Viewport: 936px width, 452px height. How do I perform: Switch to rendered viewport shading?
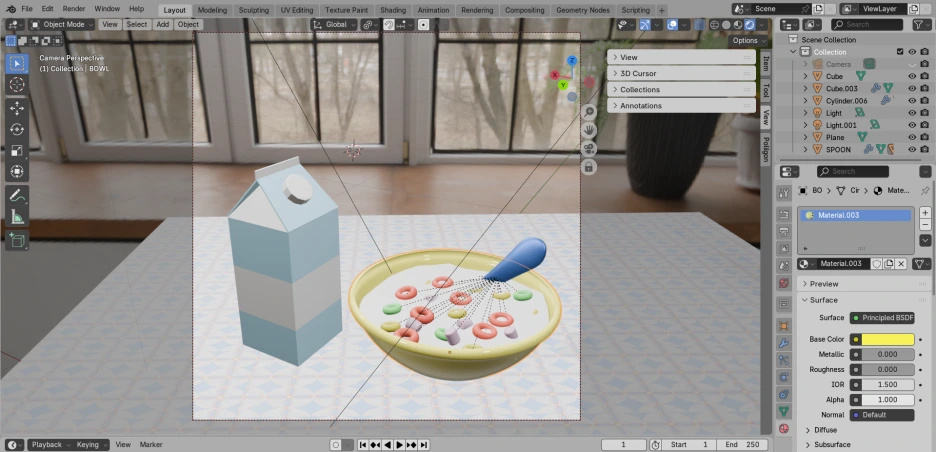[x=750, y=24]
